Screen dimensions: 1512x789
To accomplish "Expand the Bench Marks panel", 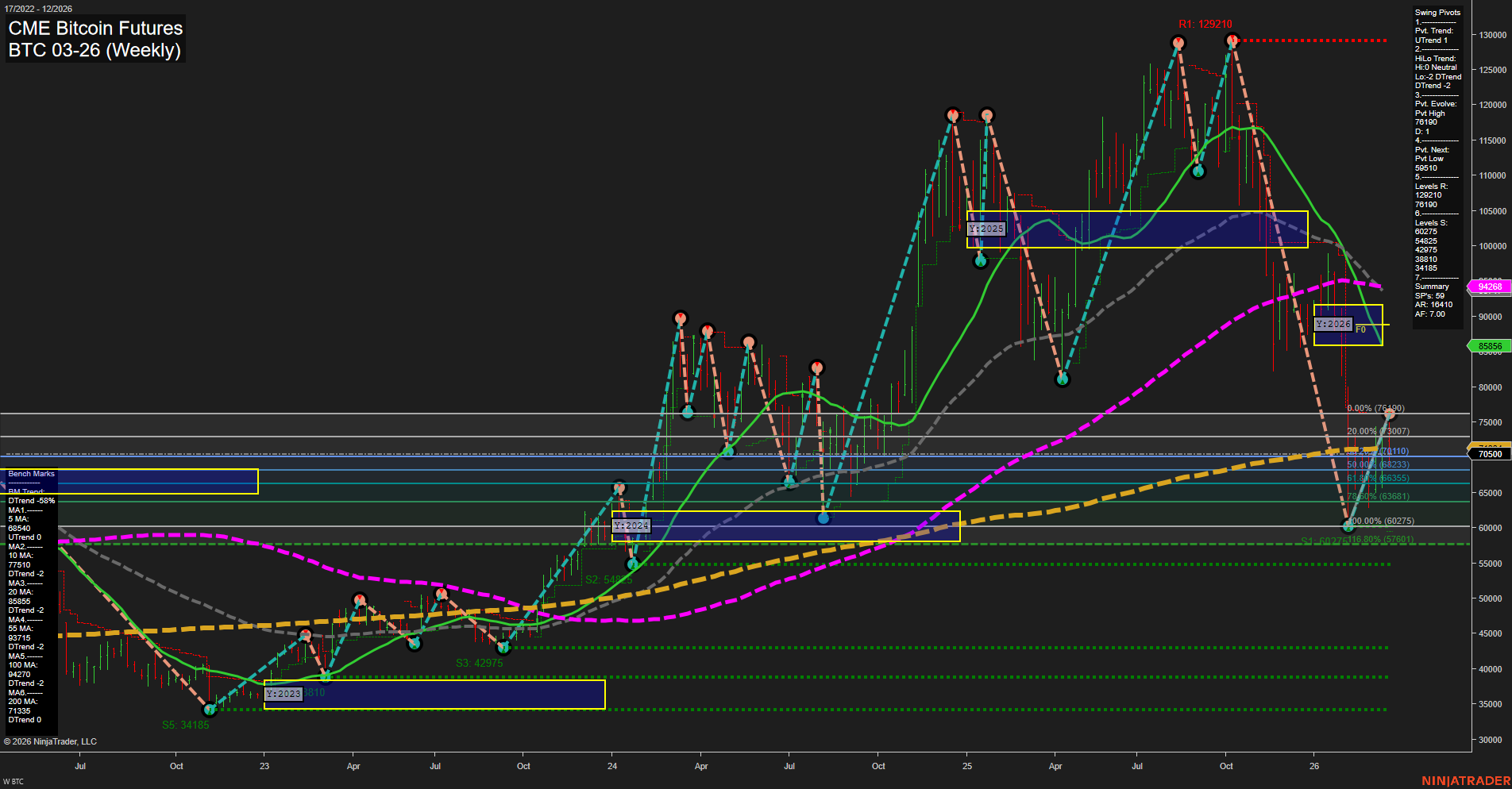I will (32, 473).
